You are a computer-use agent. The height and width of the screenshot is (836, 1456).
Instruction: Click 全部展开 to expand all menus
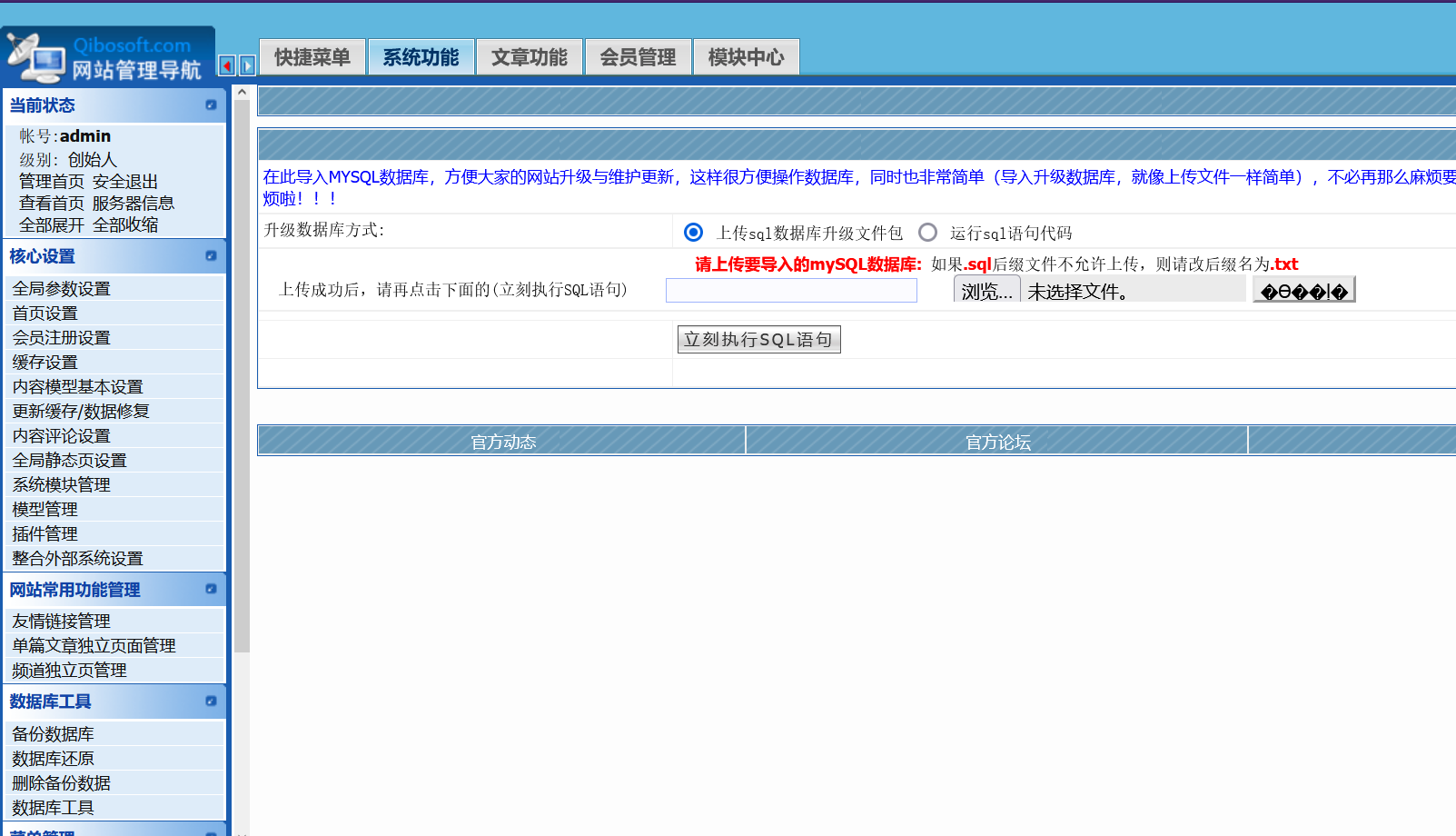pyautogui.click(x=52, y=224)
